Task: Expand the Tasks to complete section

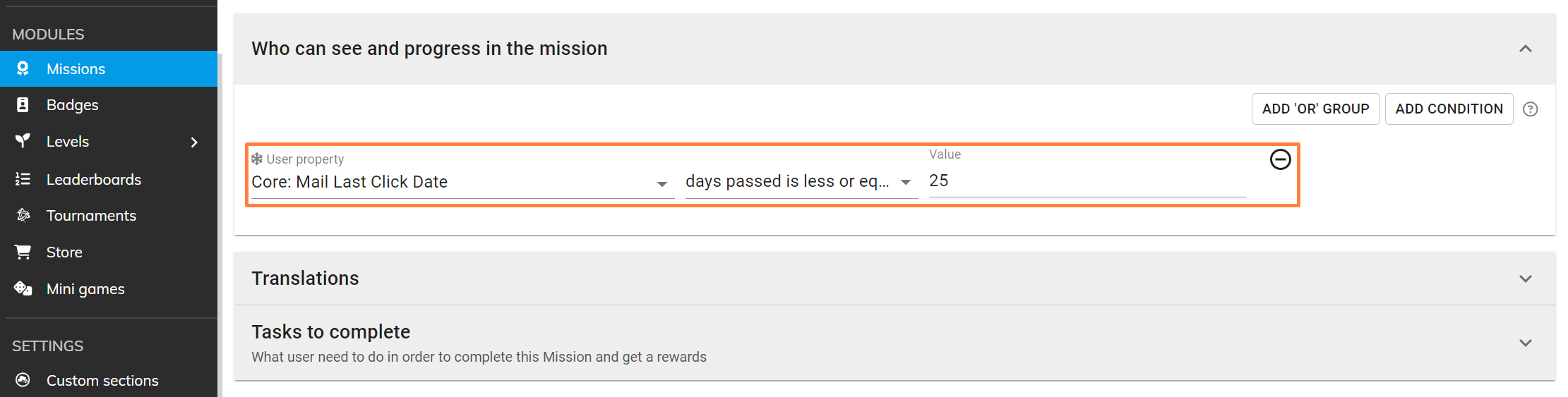Action: pyautogui.click(x=1525, y=343)
